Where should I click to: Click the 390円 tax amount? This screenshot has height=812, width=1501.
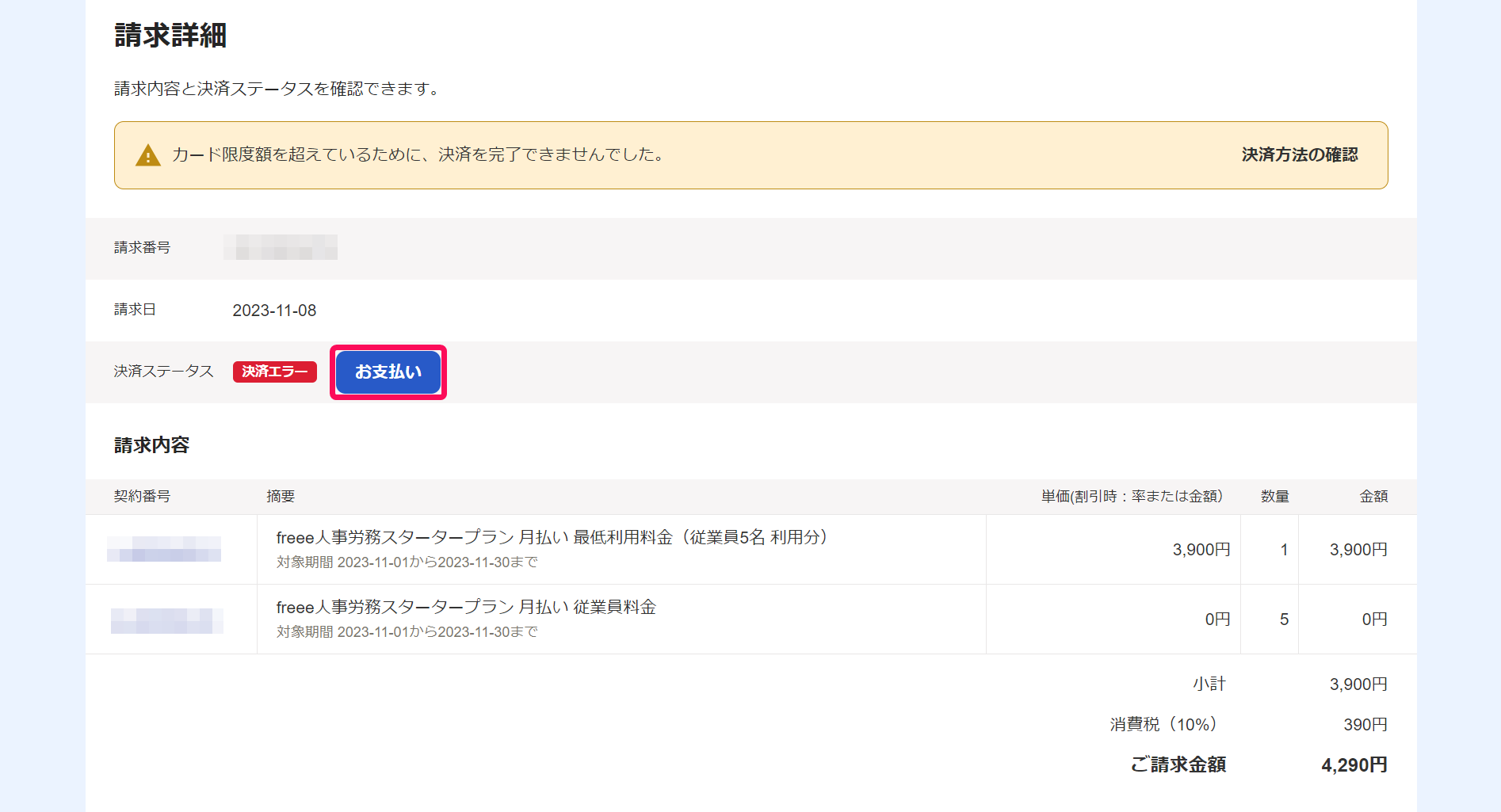1365,724
